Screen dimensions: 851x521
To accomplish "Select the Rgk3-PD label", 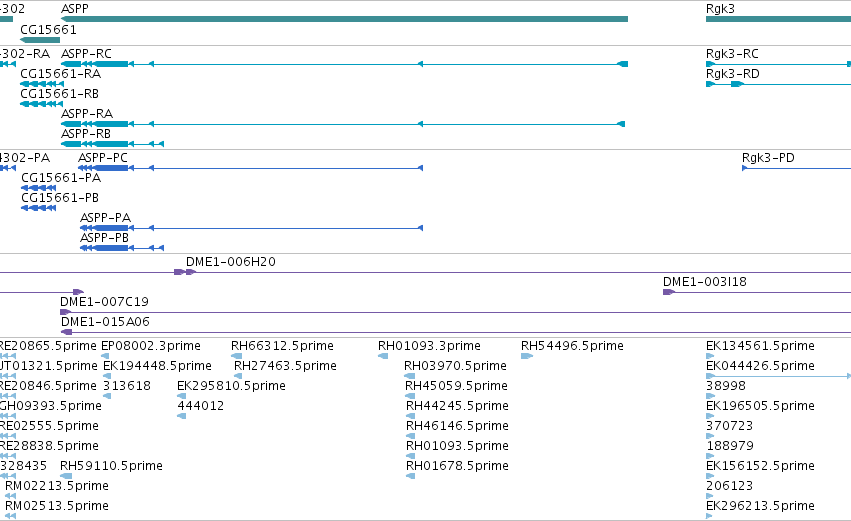I will (x=768, y=158).
